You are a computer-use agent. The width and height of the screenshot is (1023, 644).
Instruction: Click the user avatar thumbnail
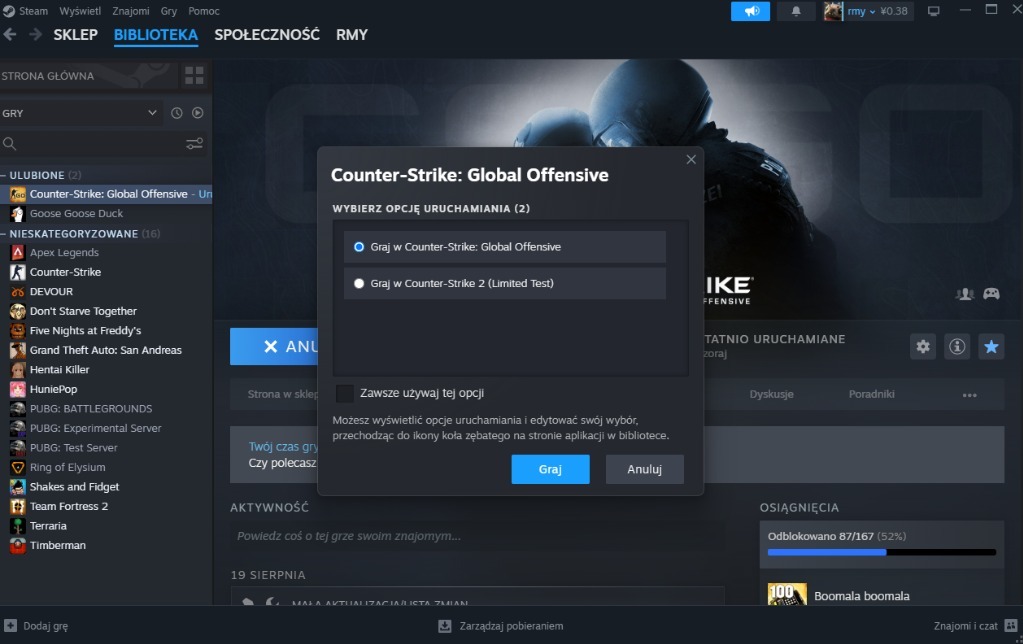coord(832,11)
